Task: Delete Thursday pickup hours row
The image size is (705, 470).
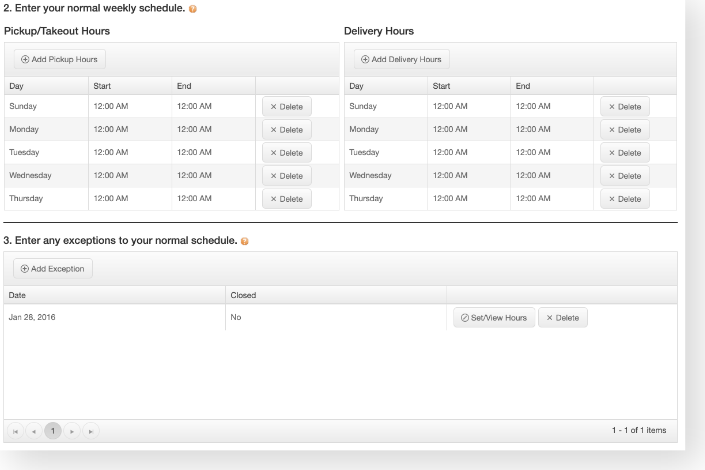Action: click(x=286, y=199)
